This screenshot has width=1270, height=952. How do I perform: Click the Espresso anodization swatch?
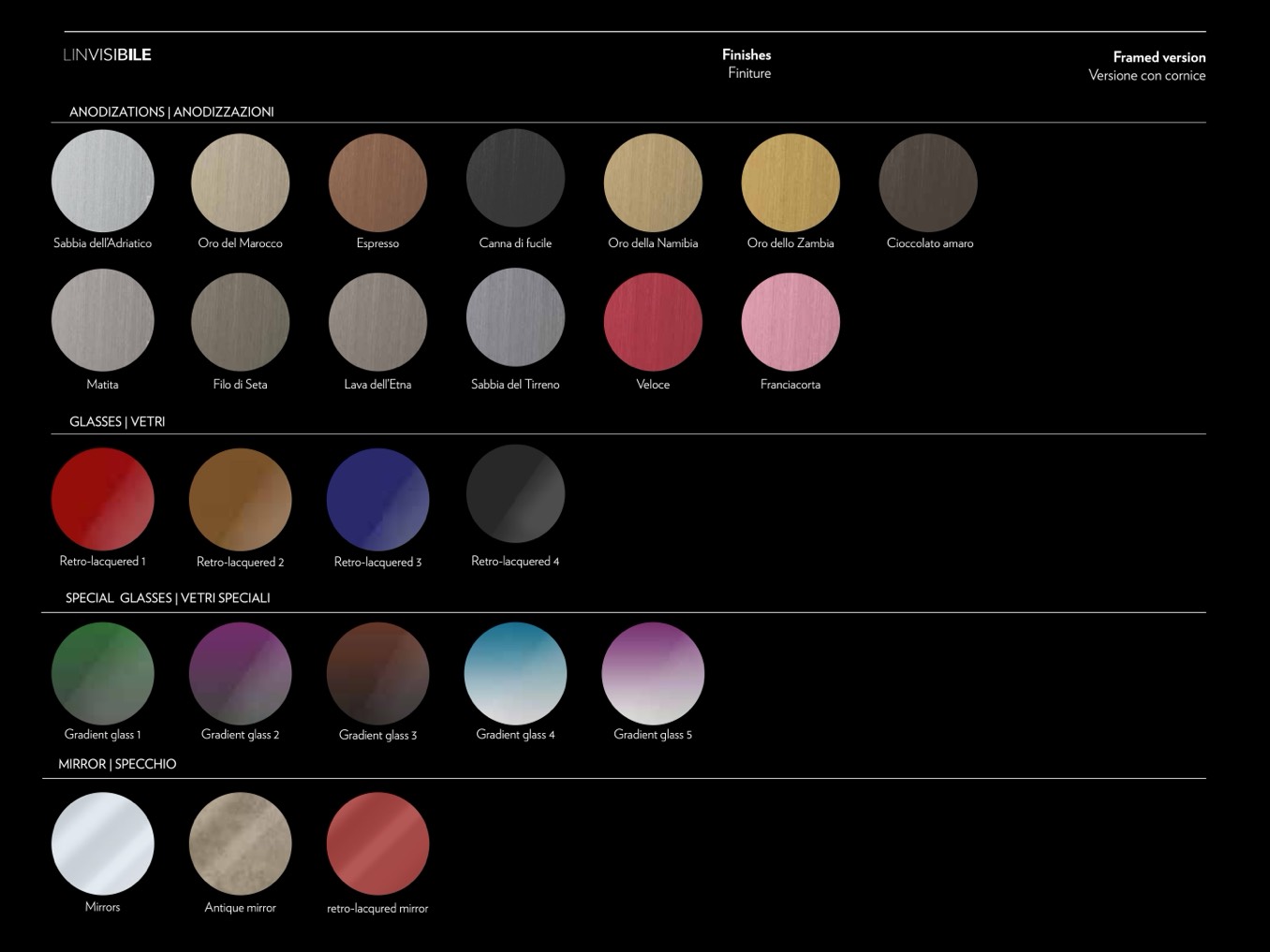377,183
